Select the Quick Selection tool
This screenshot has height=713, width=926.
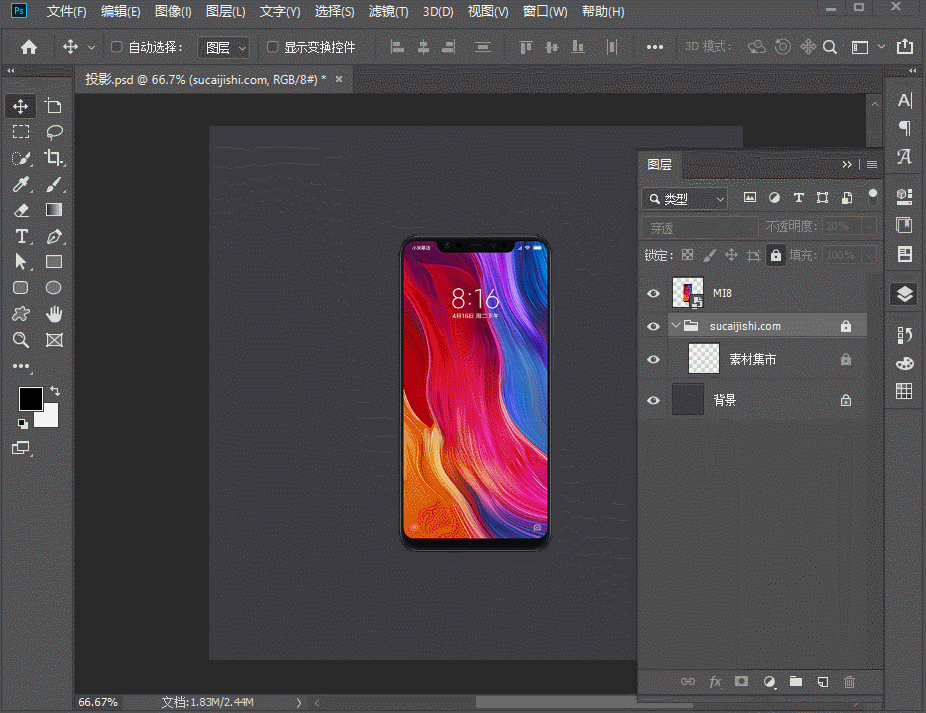coord(21,158)
